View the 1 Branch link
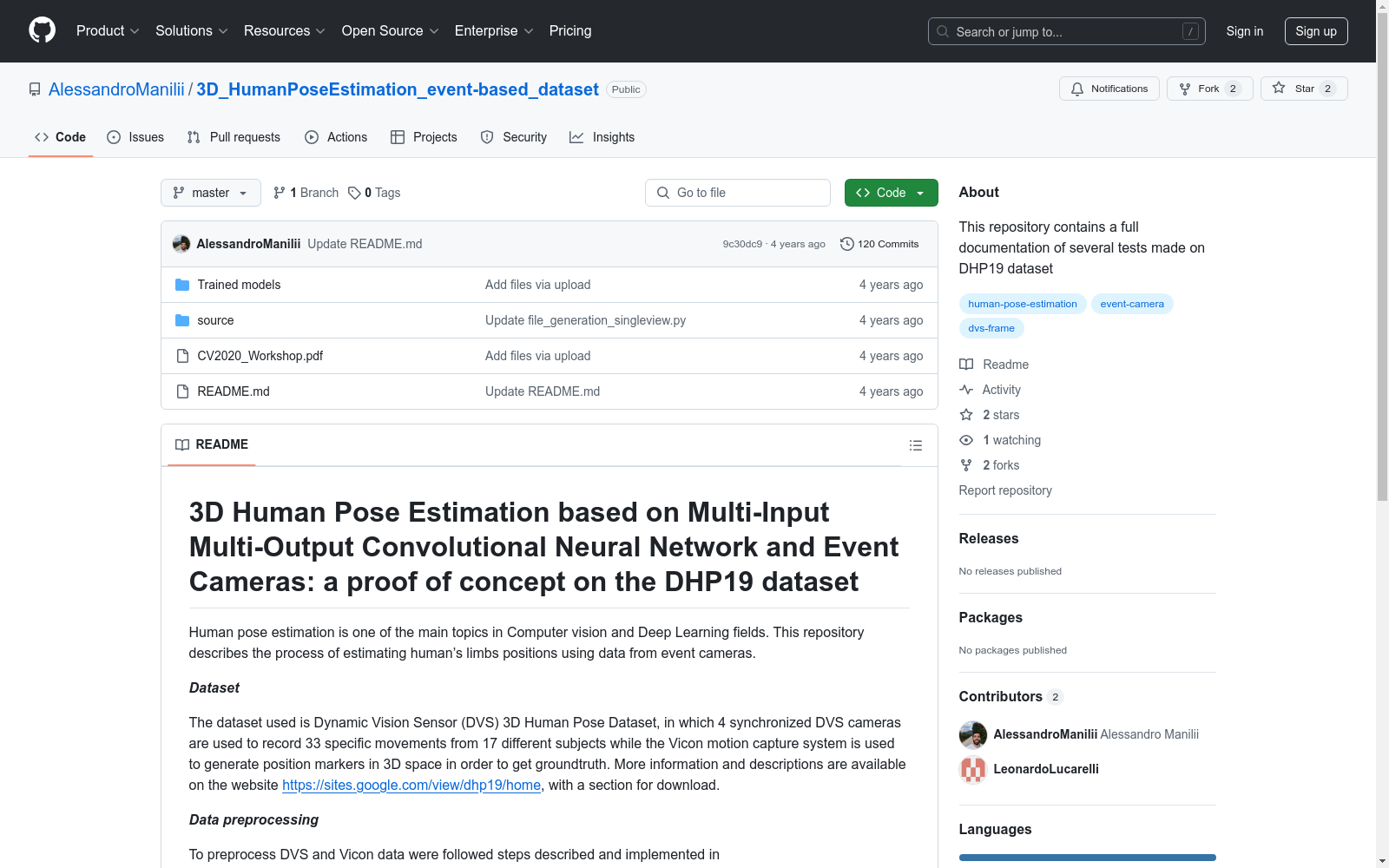This screenshot has width=1389, height=868. [x=306, y=193]
